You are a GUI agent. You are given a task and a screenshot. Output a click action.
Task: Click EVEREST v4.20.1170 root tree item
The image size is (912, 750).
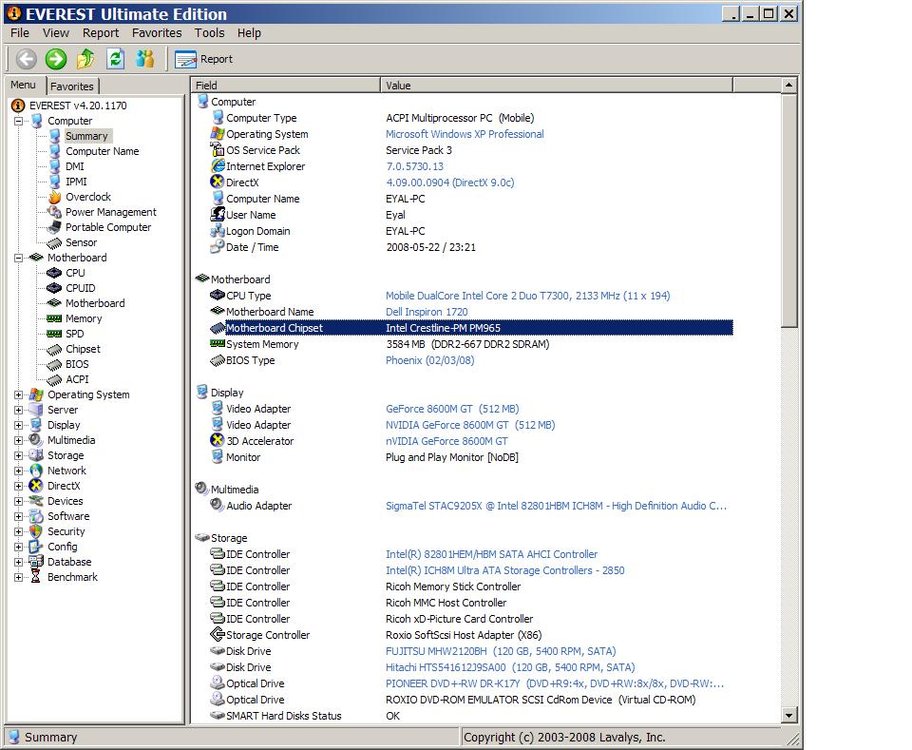pos(78,105)
